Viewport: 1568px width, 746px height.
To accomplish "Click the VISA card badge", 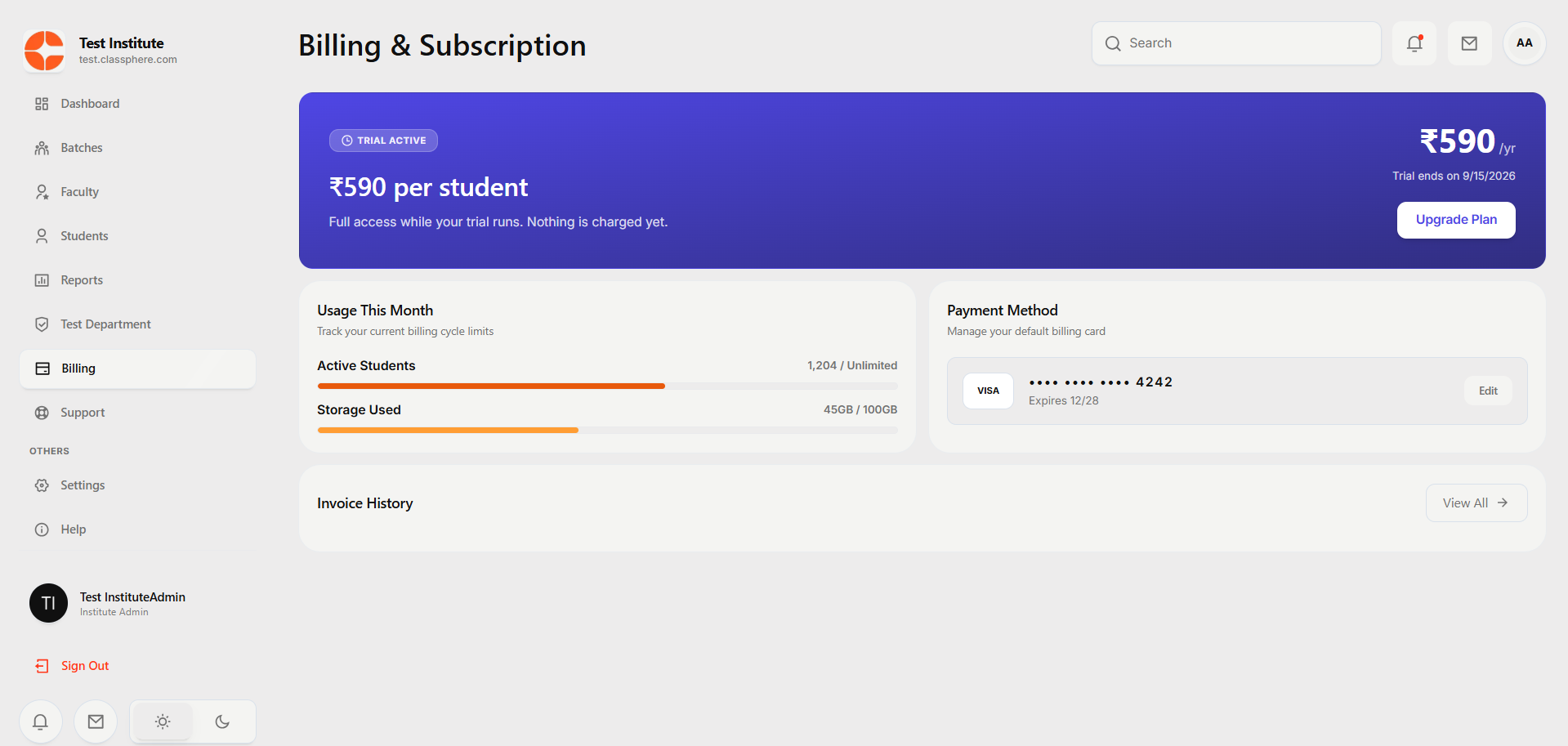I will pyautogui.click(x=988, y=391).
